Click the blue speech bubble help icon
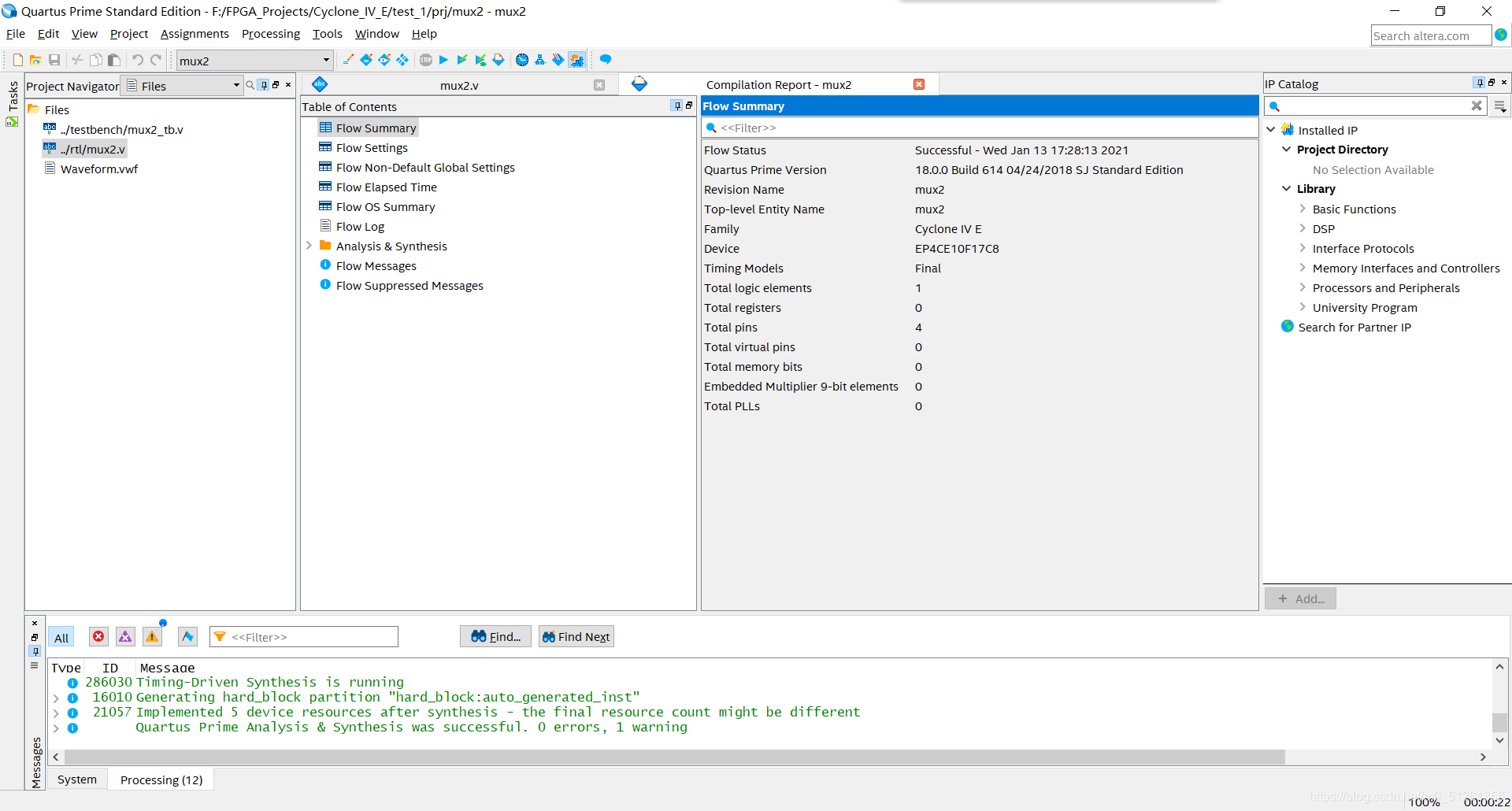This screenshot has height=811, width=1512. pyautogui.click(x=606, y=60)
